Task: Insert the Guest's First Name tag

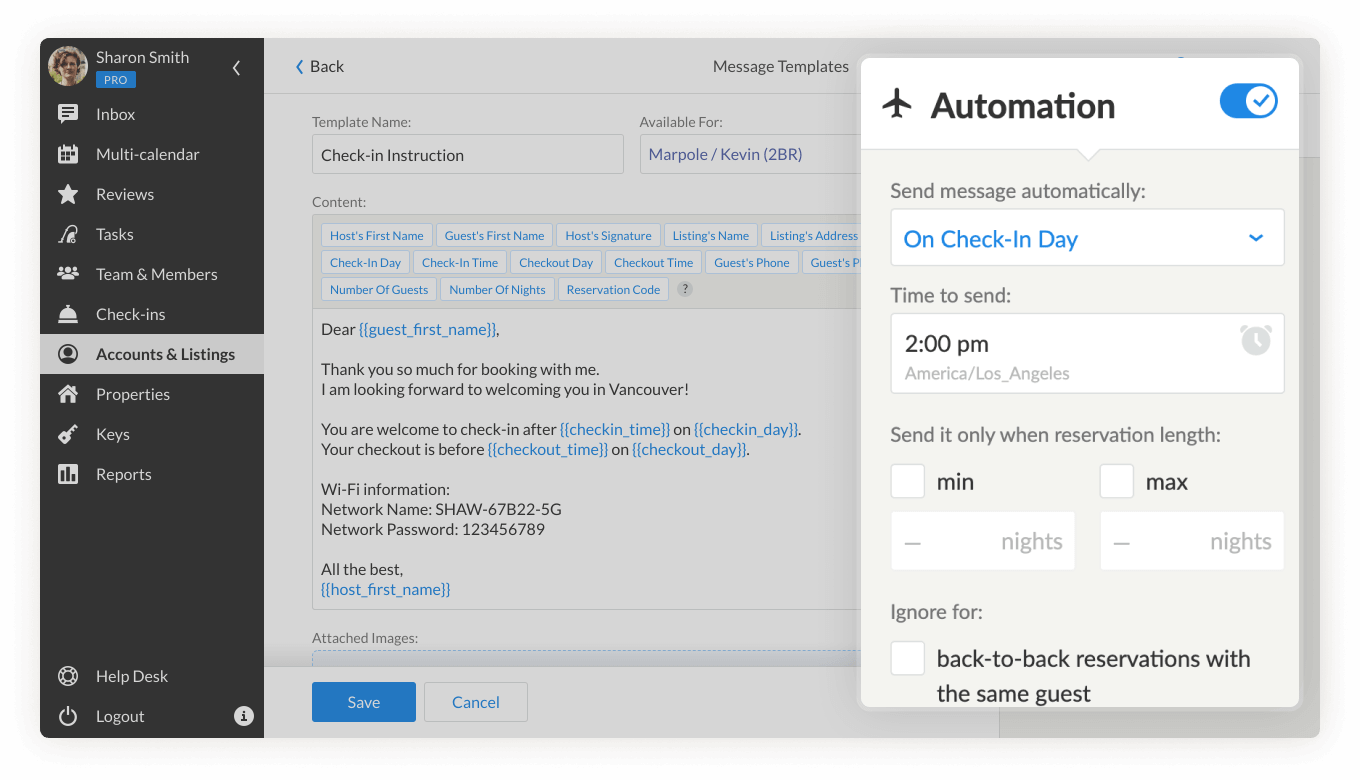Action: [x=494, y=236]
